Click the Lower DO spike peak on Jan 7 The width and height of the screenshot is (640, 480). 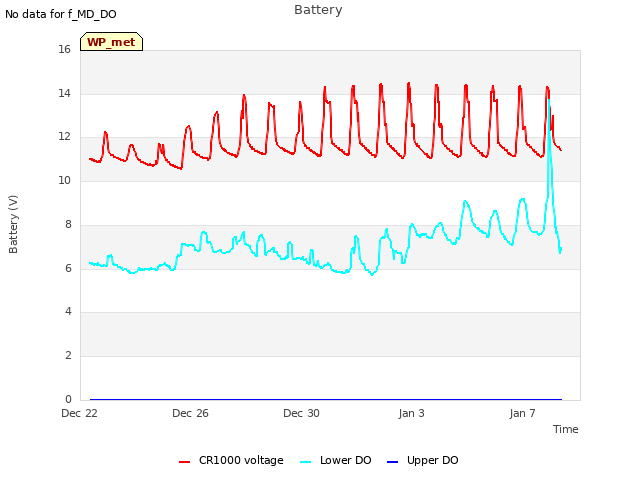point(549,100)
